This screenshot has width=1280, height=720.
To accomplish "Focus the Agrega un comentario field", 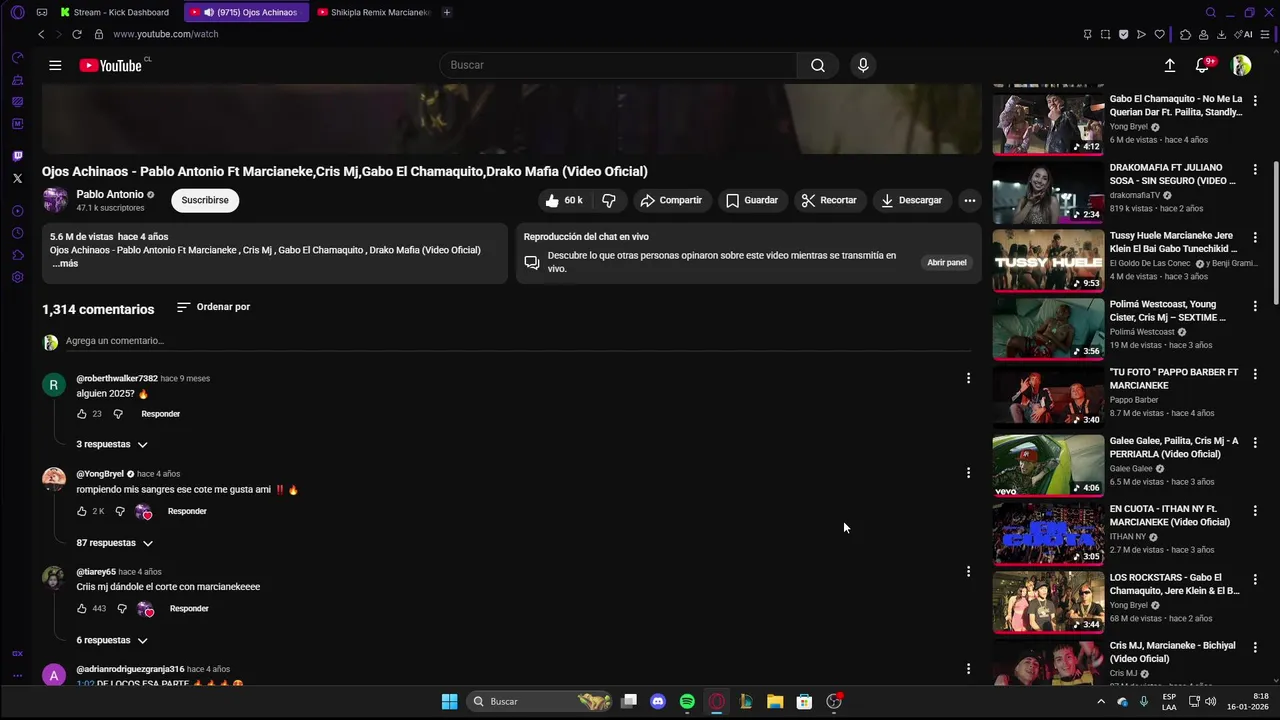I will pos(518,341).
